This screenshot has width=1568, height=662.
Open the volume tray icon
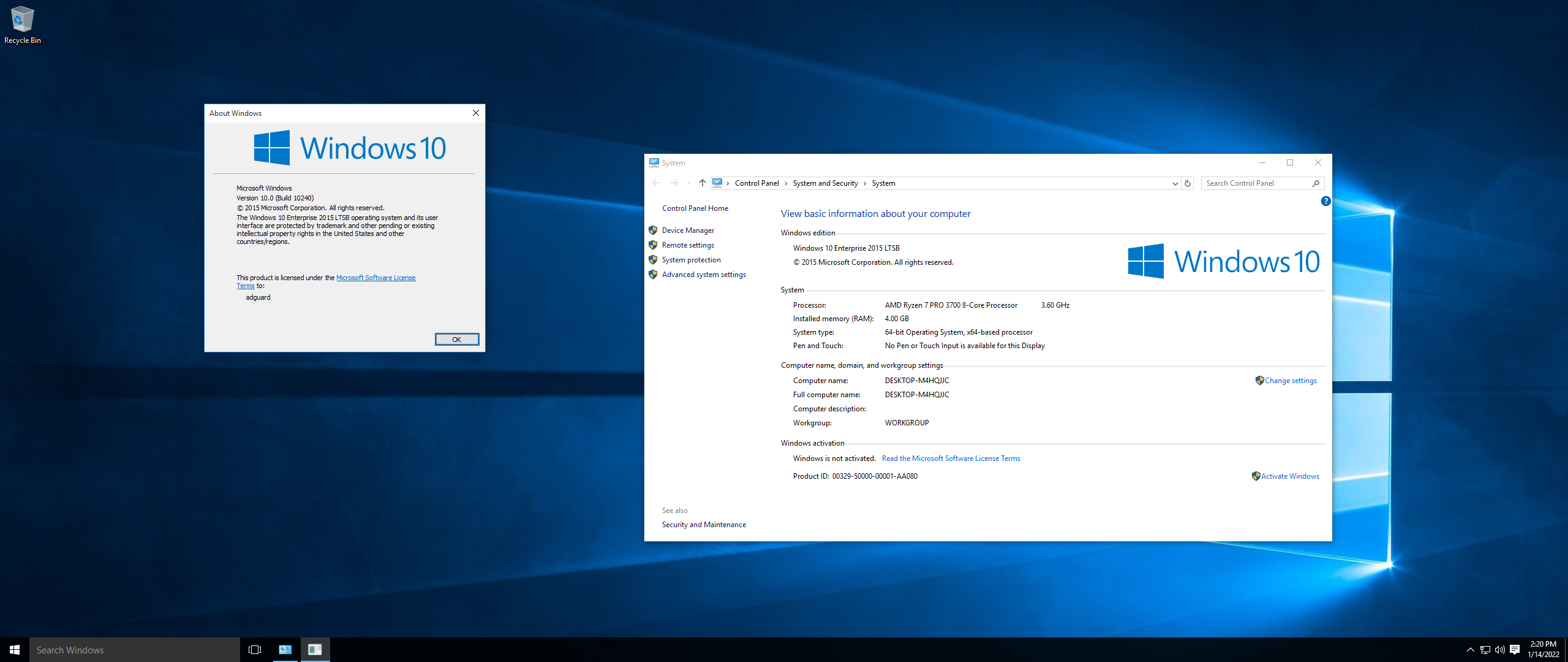click(1499, 650)
